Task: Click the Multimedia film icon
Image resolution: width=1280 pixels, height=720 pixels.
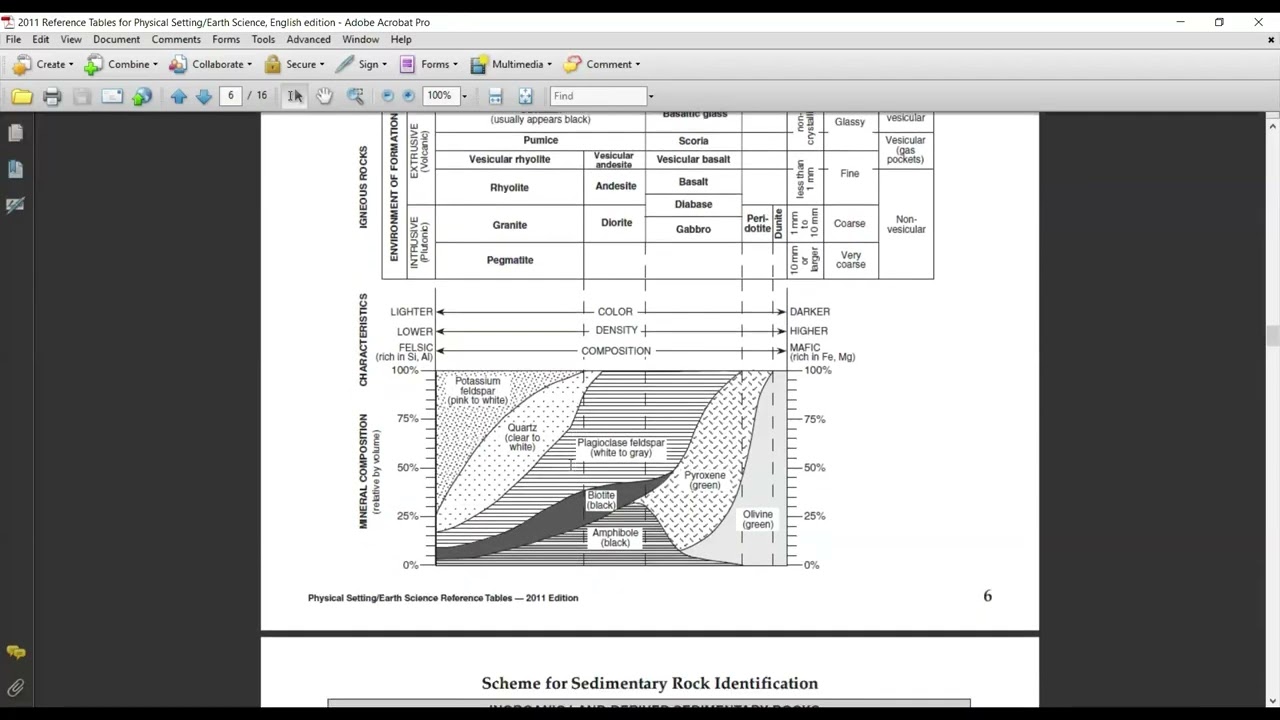Action: (479, 64)
